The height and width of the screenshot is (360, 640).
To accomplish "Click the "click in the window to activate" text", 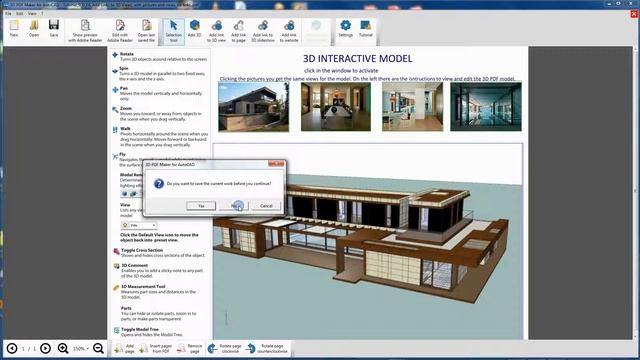I will tap(341, 71).
